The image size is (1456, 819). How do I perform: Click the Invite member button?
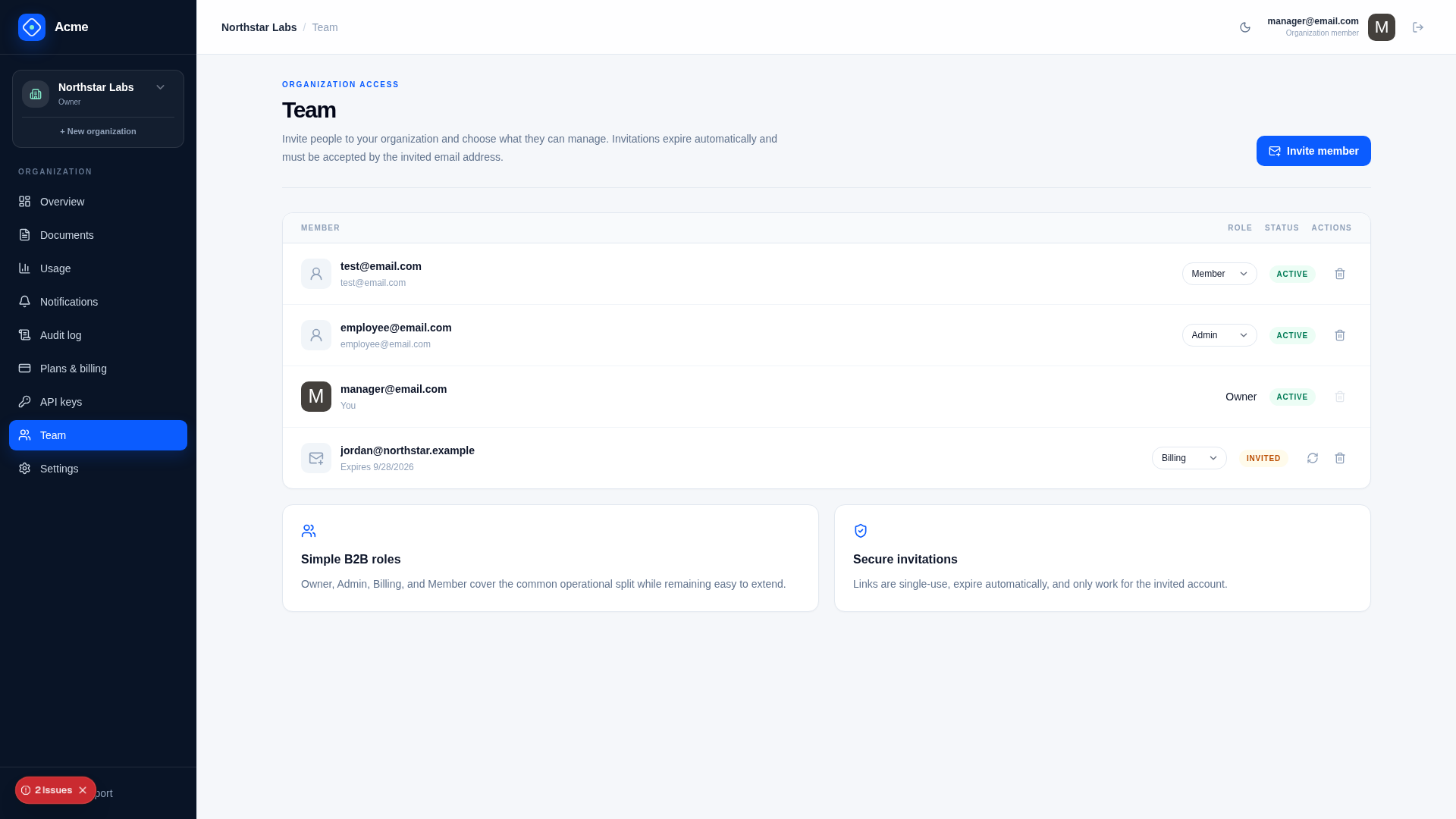pos(1313,151)
